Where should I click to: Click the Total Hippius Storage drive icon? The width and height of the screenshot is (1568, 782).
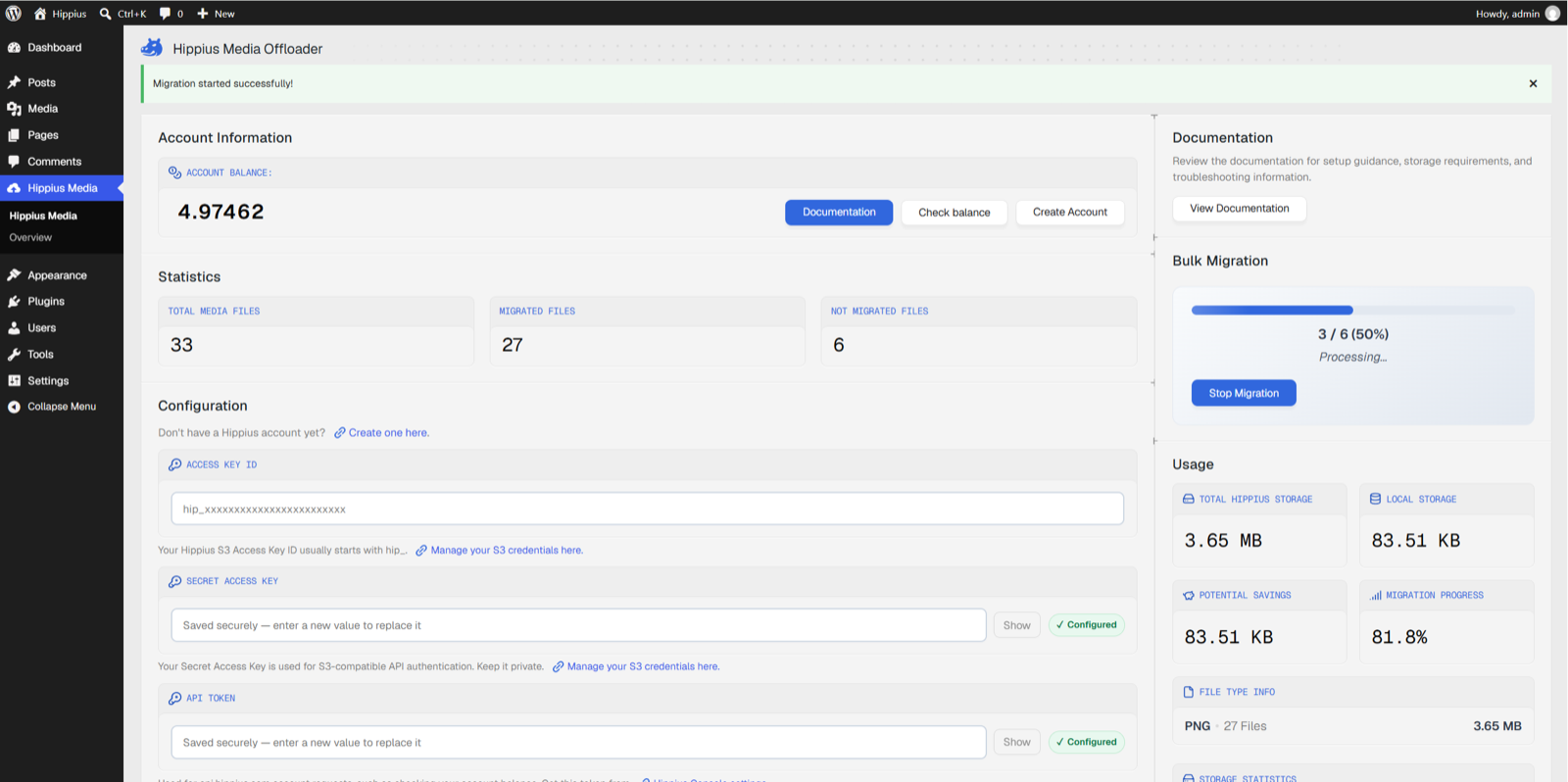click(x=1188, y=499)
